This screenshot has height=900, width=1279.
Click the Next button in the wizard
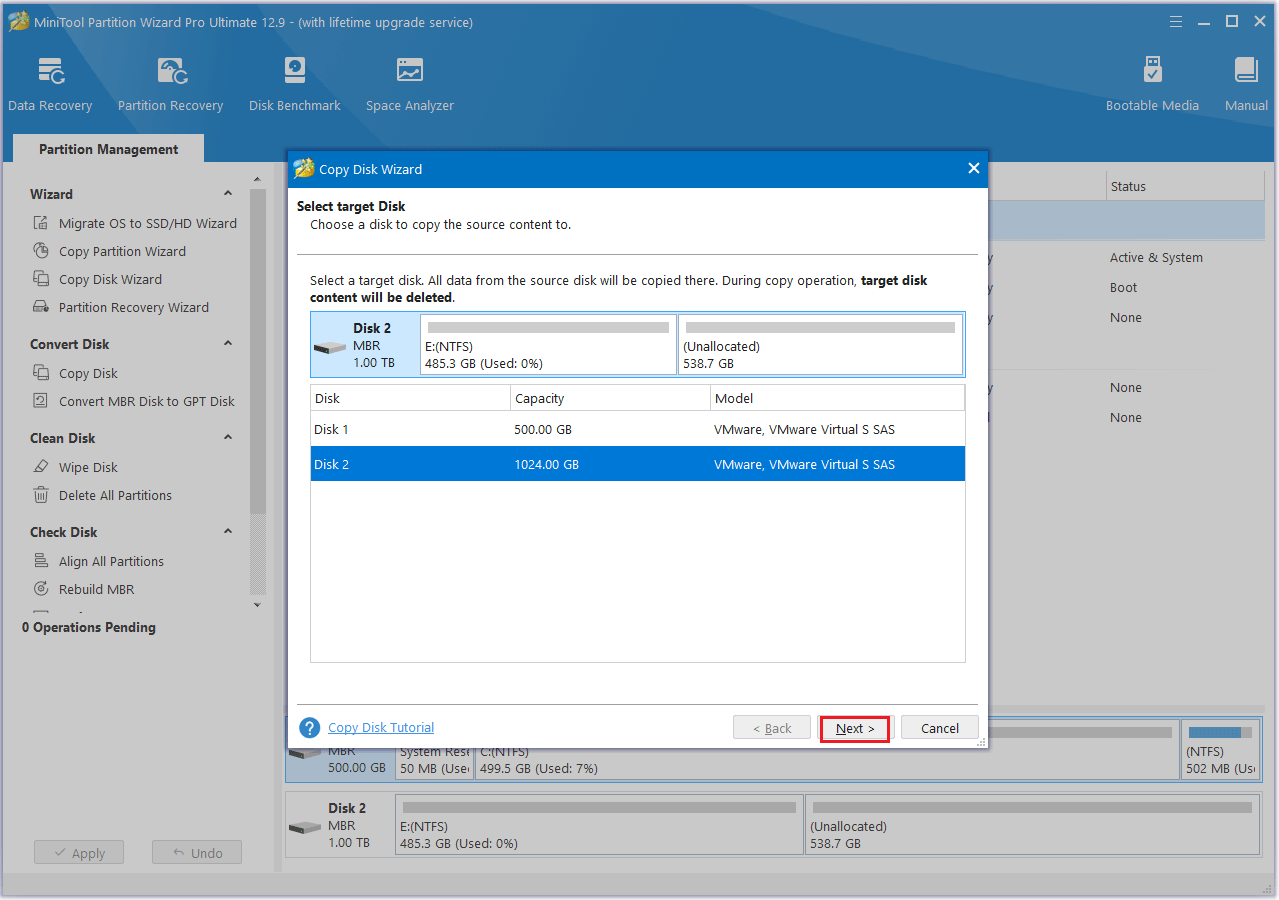click(x=854, y=727)
